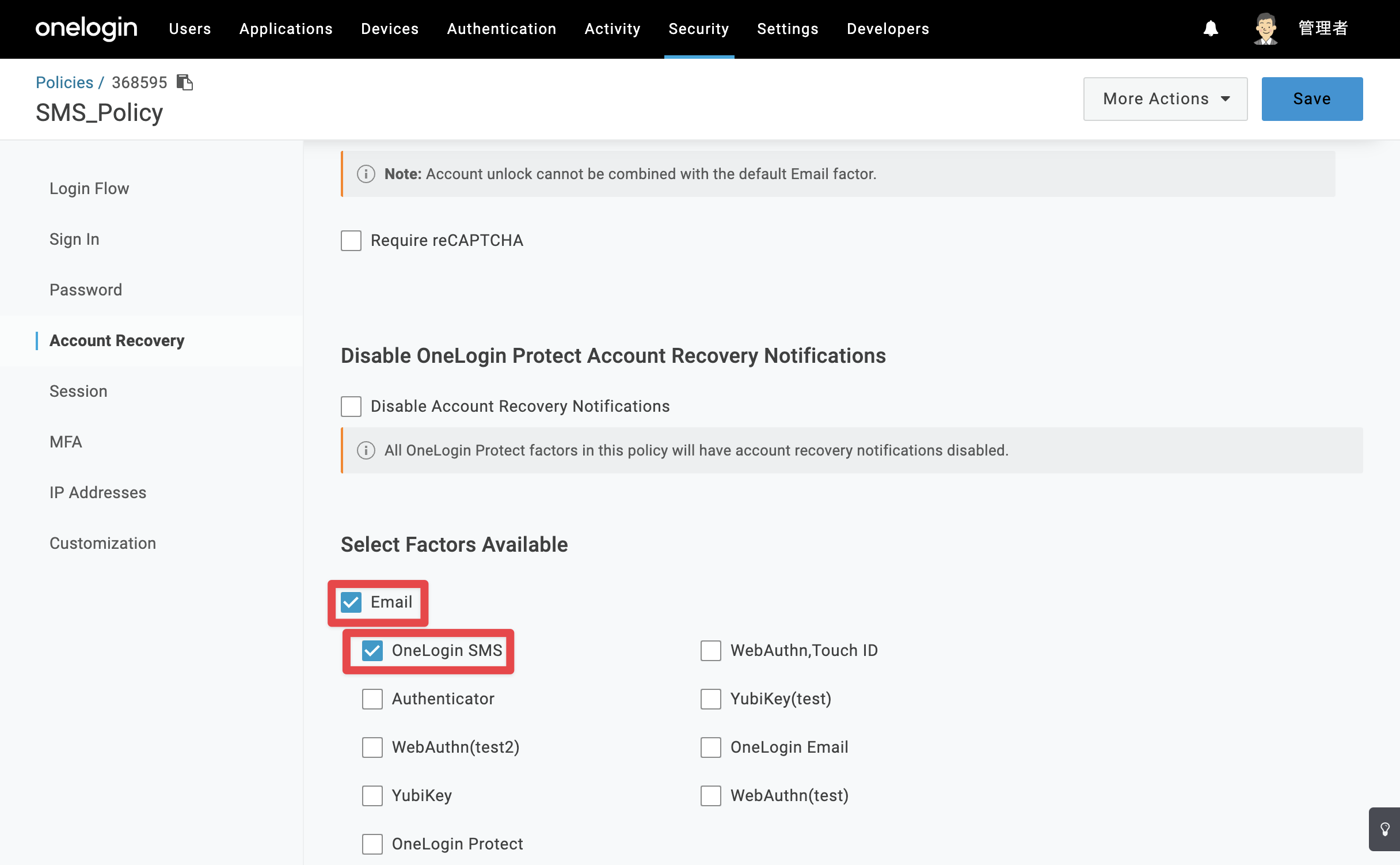Switch to the Login Flow section
The image size is (1400, 865).
[x=89, y=188]
